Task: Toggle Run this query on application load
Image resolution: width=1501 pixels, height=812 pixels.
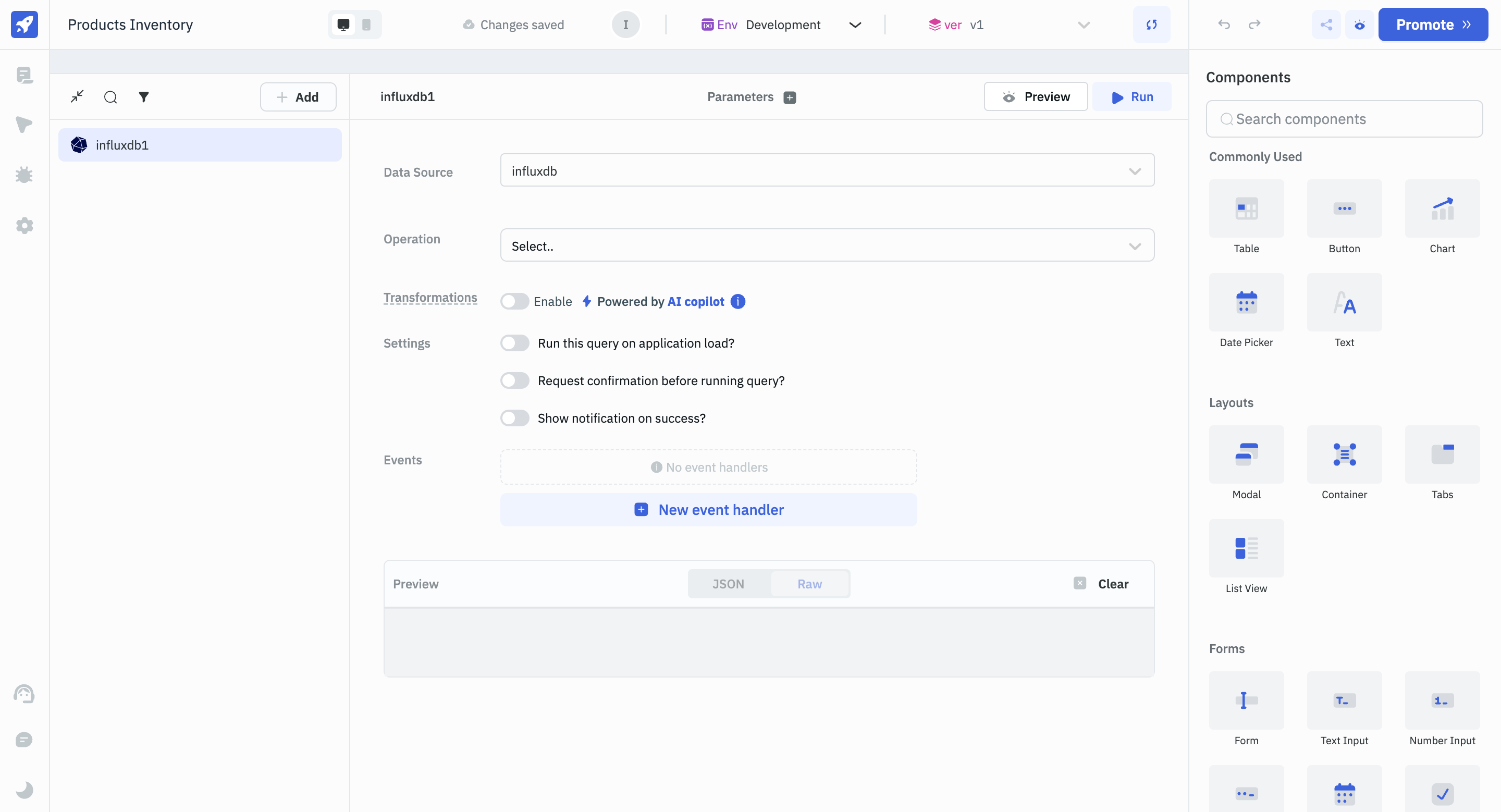Action: click(514, 343)
